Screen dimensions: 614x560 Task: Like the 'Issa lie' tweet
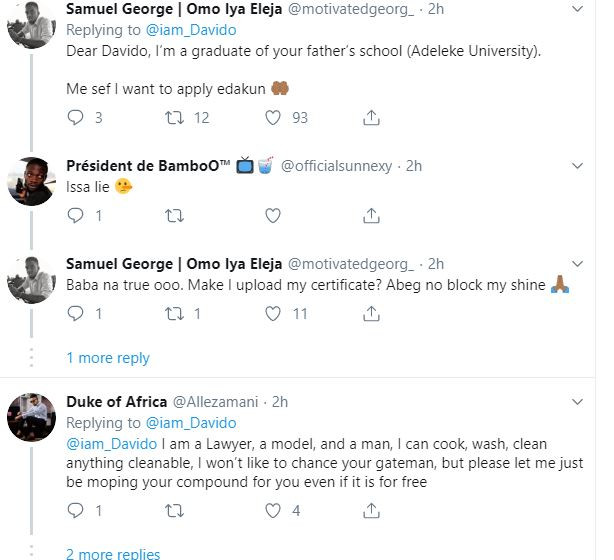(x=273, y=215)
